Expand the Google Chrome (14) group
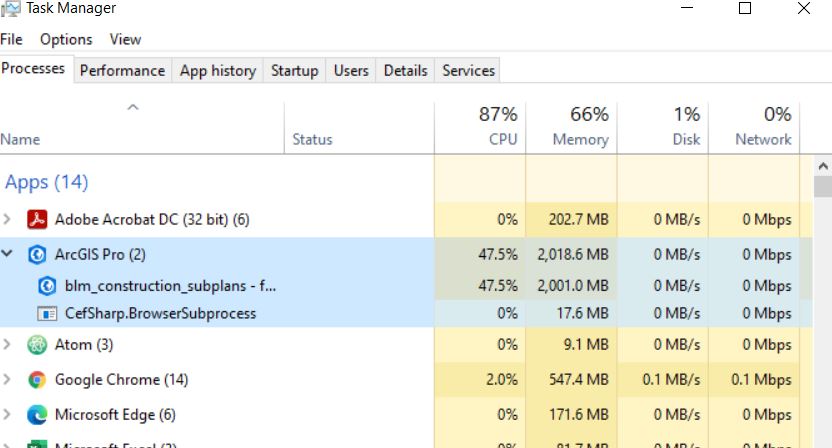 pyautogui.click(x=7, y=379)
